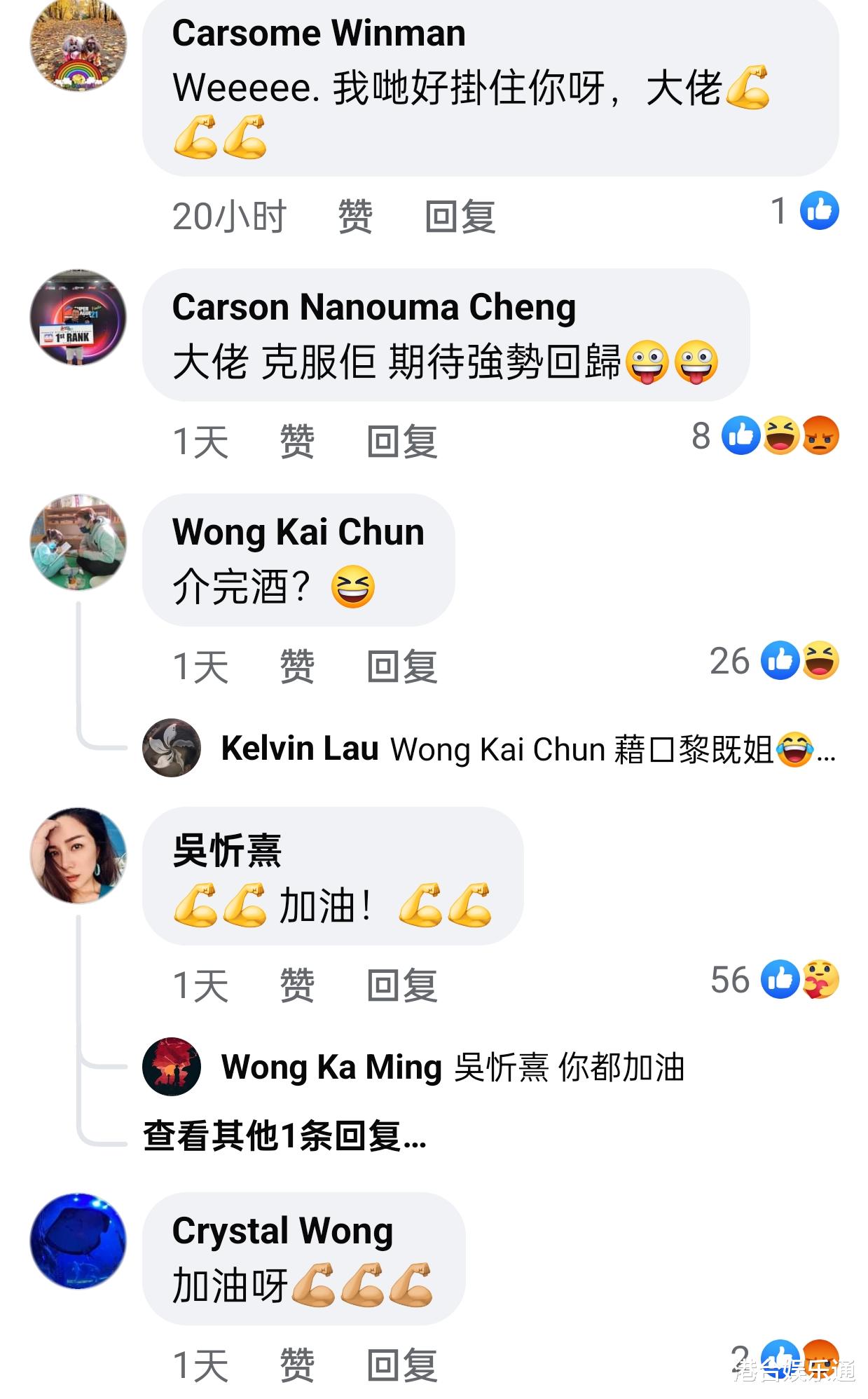Reply to Carson Nanouma Cheng's comment
Image resolution: width=868 pixels, height=1399 pixels.
pos(402,442)
